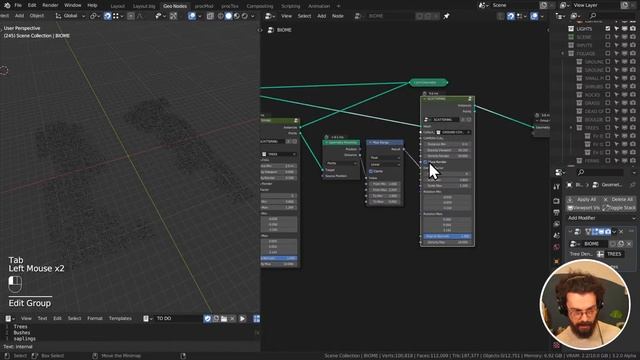Toggle the pin node tree icon
The width and height of the screenshot is (640, 360).
point(446,16)
